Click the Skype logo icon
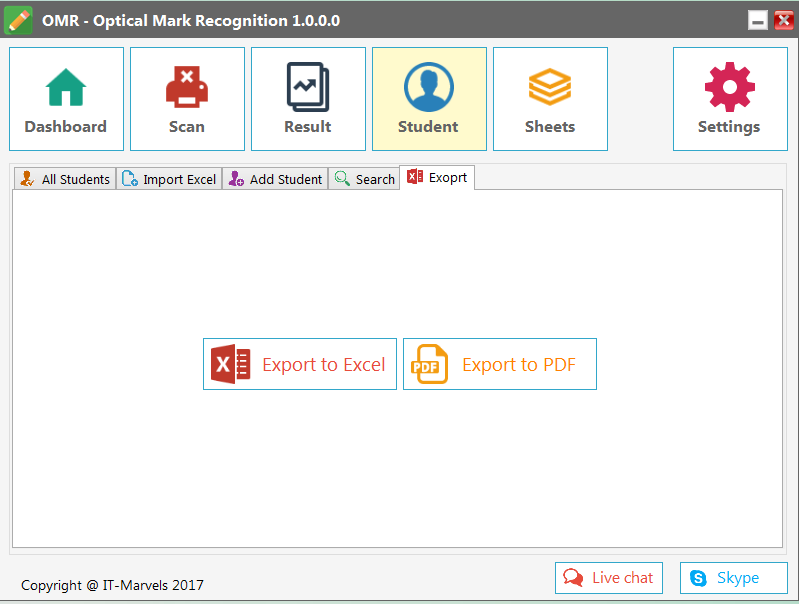This screenshot has width=799, height=604. click(698, 578)
